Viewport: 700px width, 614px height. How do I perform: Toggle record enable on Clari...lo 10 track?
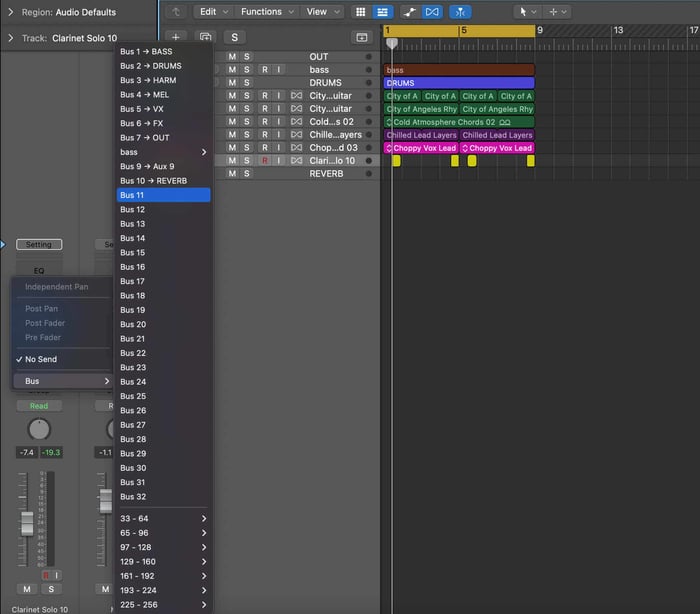tap(265, 160)
